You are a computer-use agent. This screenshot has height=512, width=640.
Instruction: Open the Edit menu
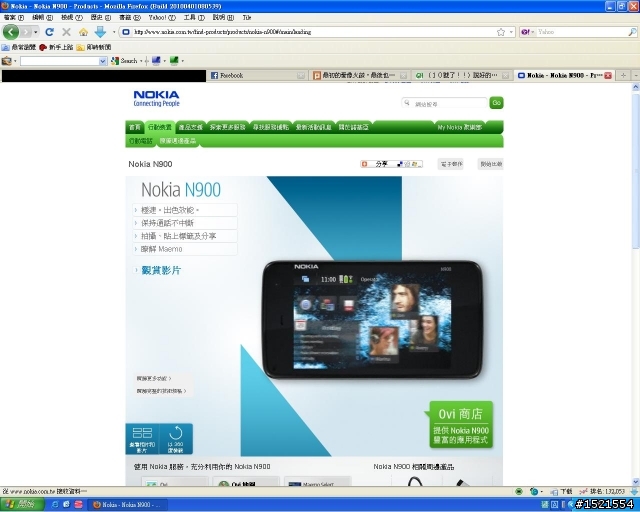[42, 18]
